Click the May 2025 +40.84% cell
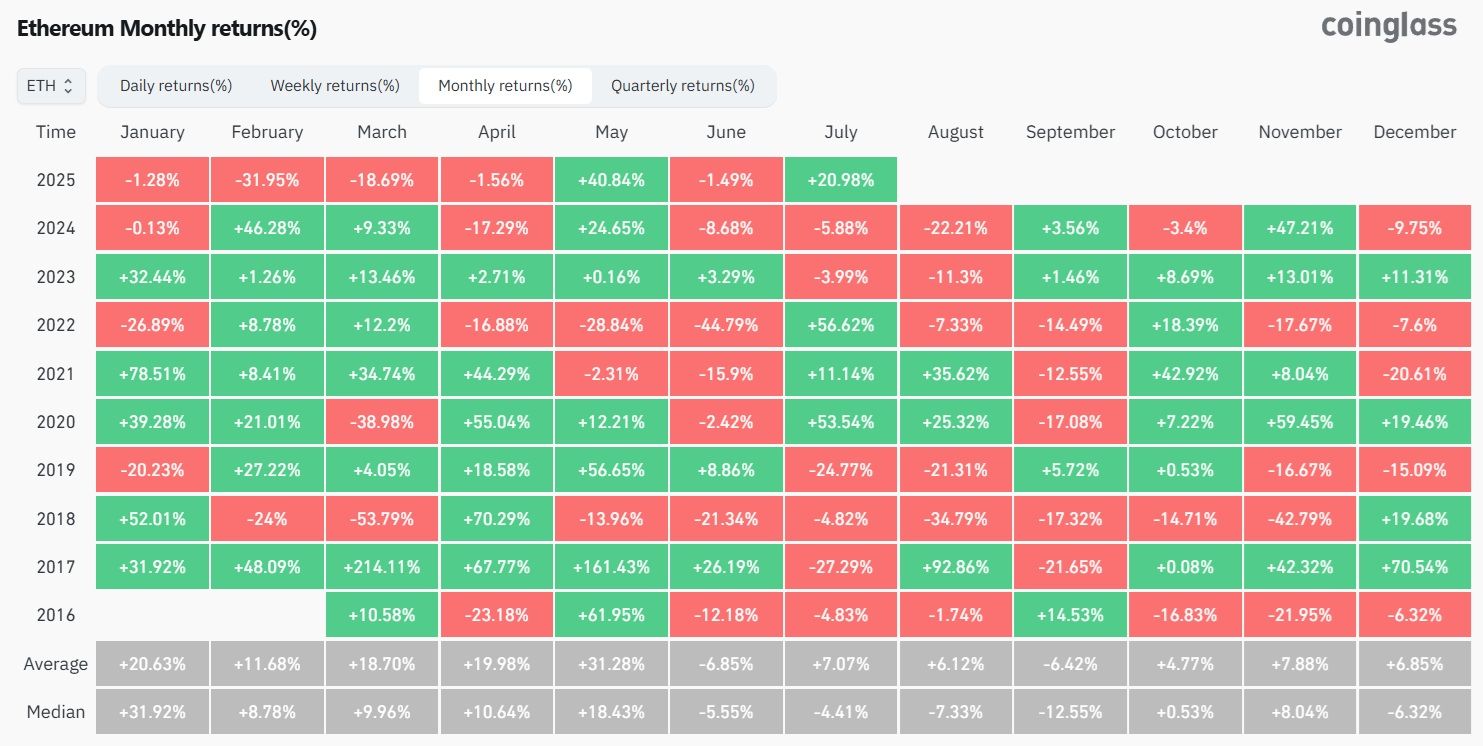 pos(611,180)
